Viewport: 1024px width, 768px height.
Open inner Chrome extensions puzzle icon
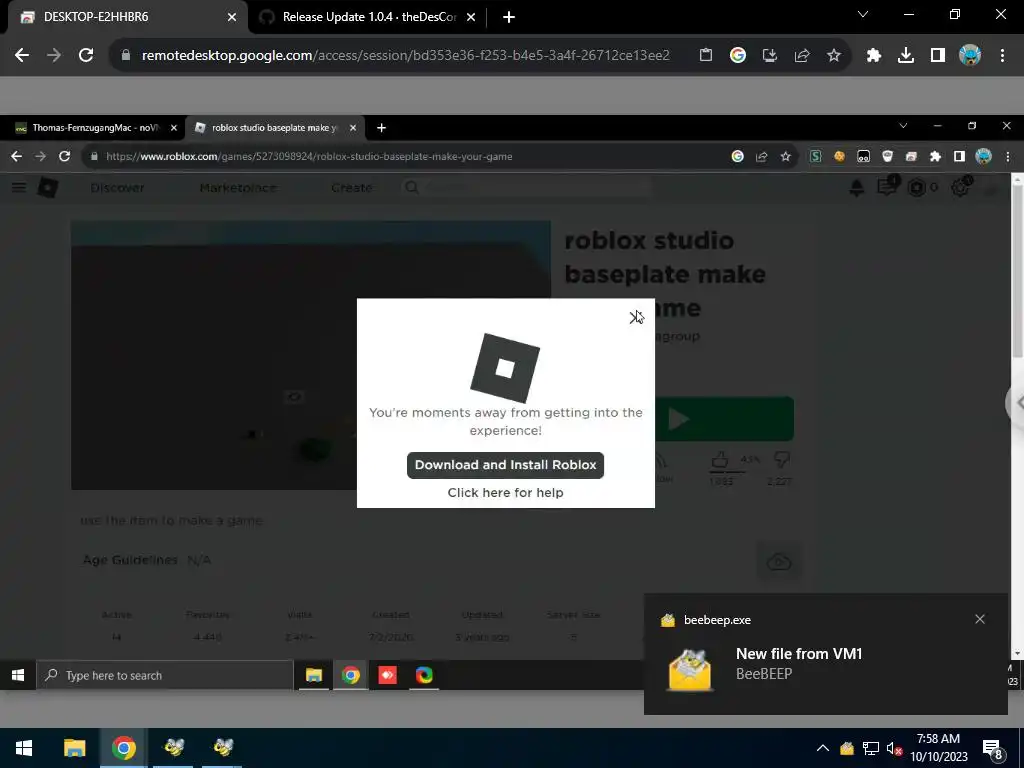[935, 156]
